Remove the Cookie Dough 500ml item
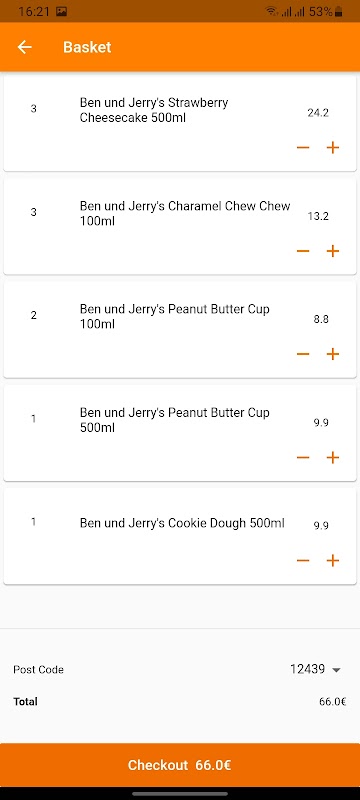Image resolution: width=360 pixels, height=800 pixels. click(x=303, y=561)
